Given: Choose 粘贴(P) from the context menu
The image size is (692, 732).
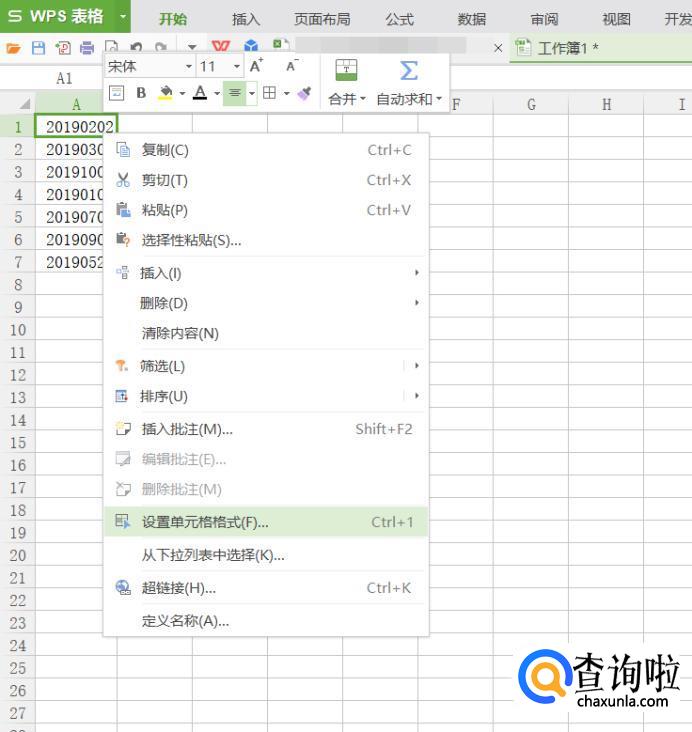Looking at the screenshot, I should pyautogui.click(x=266, y=210).
